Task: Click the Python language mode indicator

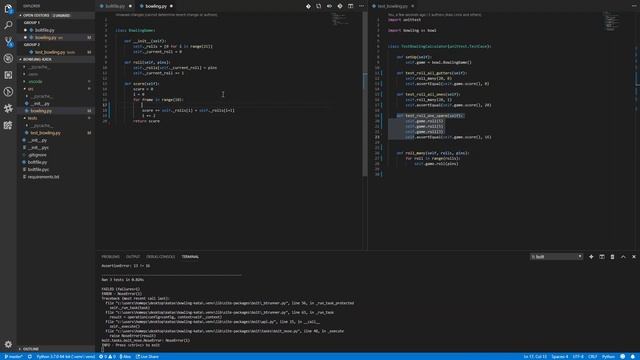Action: point(608,357)
